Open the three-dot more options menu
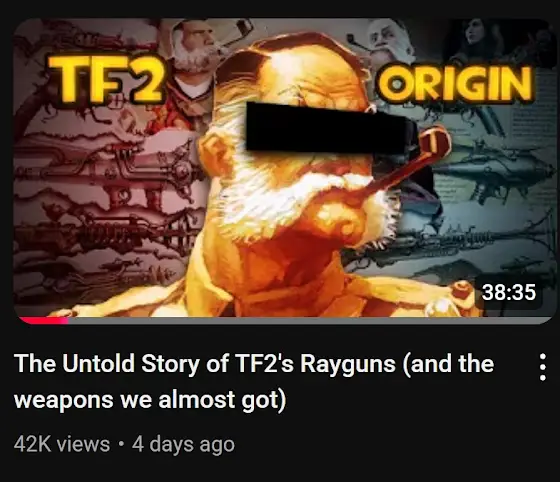The height and width of the screenshot is (482, 560). coord(542,367)
